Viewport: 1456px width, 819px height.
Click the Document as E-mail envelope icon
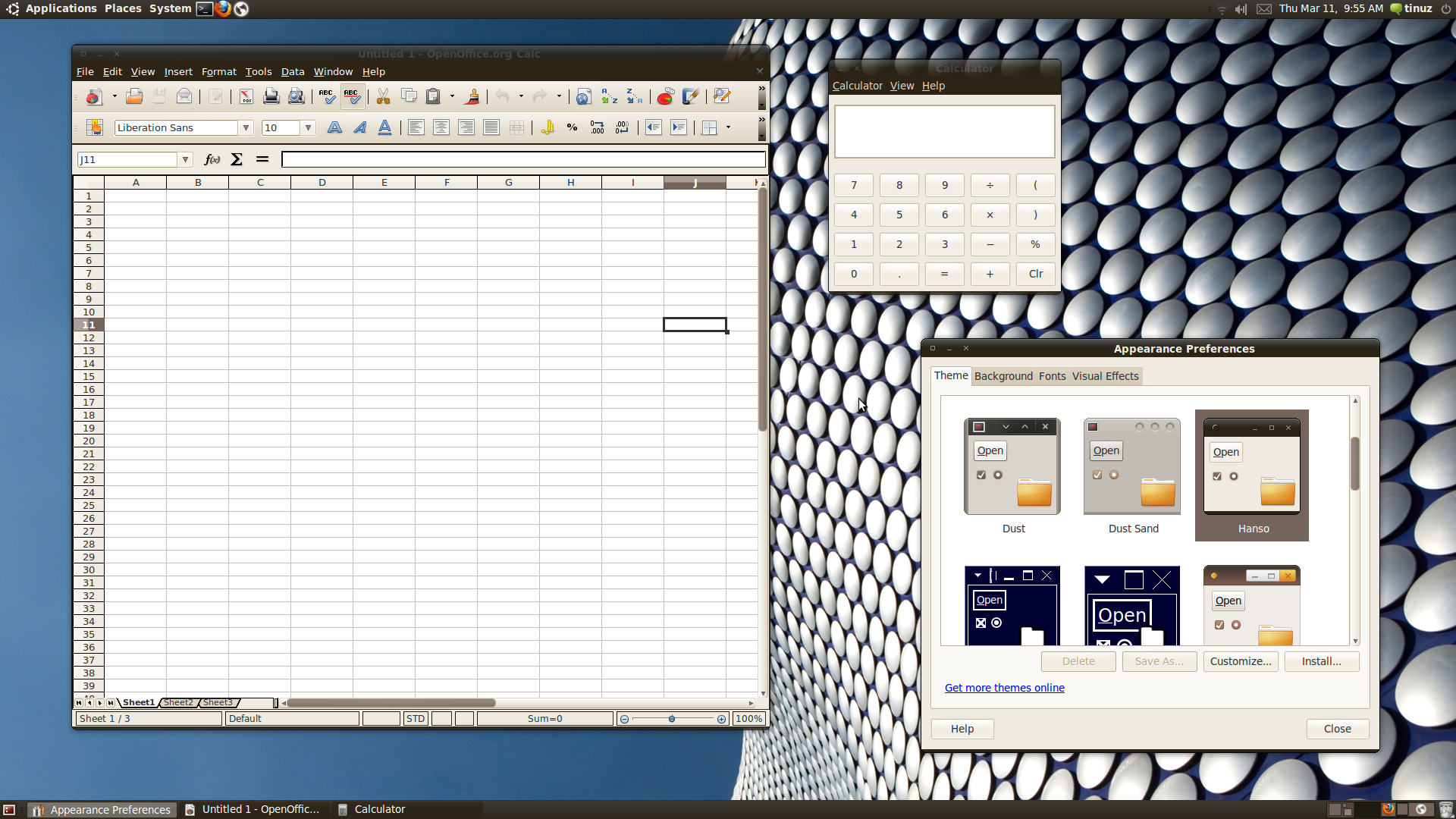(184, 96)
